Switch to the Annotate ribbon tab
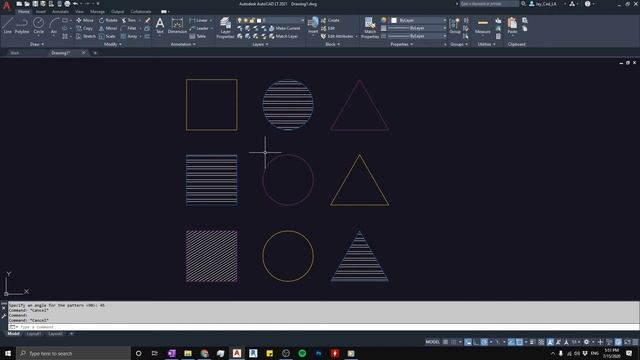This screenshot has width=640, height=360. pyautogui.click(x=60, y=12)
